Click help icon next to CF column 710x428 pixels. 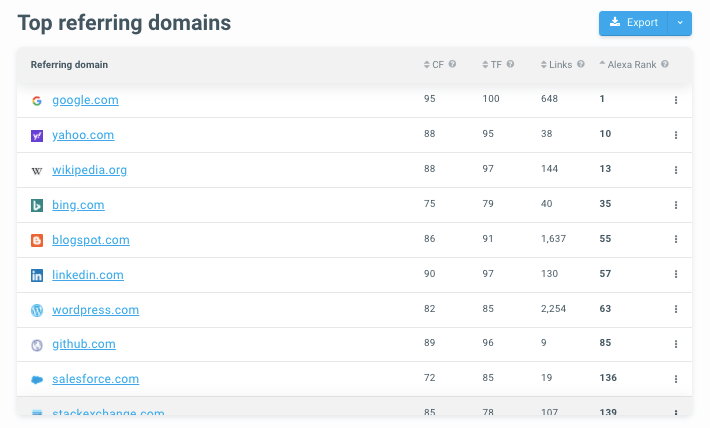point(452,65)
